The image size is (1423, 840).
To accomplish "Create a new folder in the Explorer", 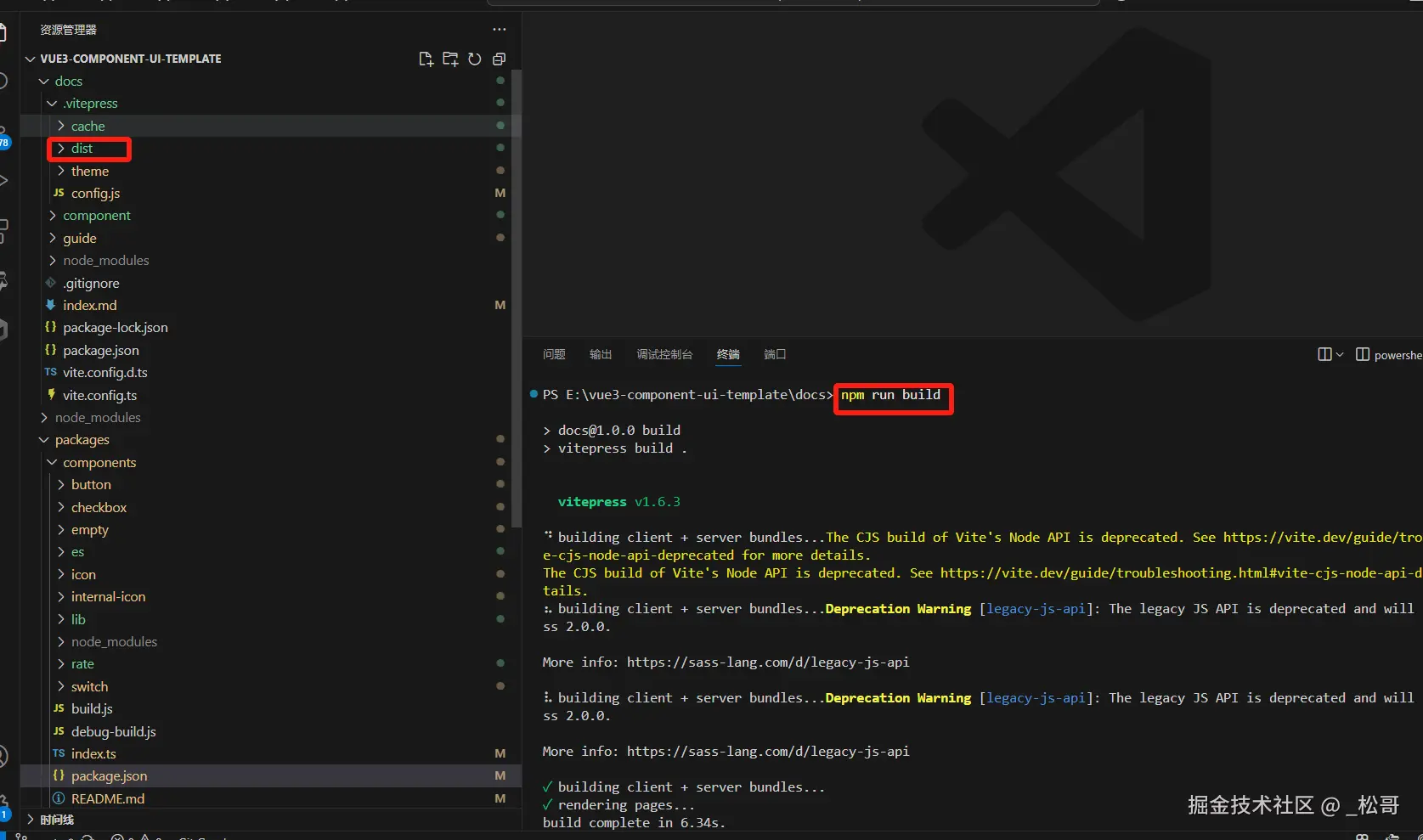I will coord(450,59).
